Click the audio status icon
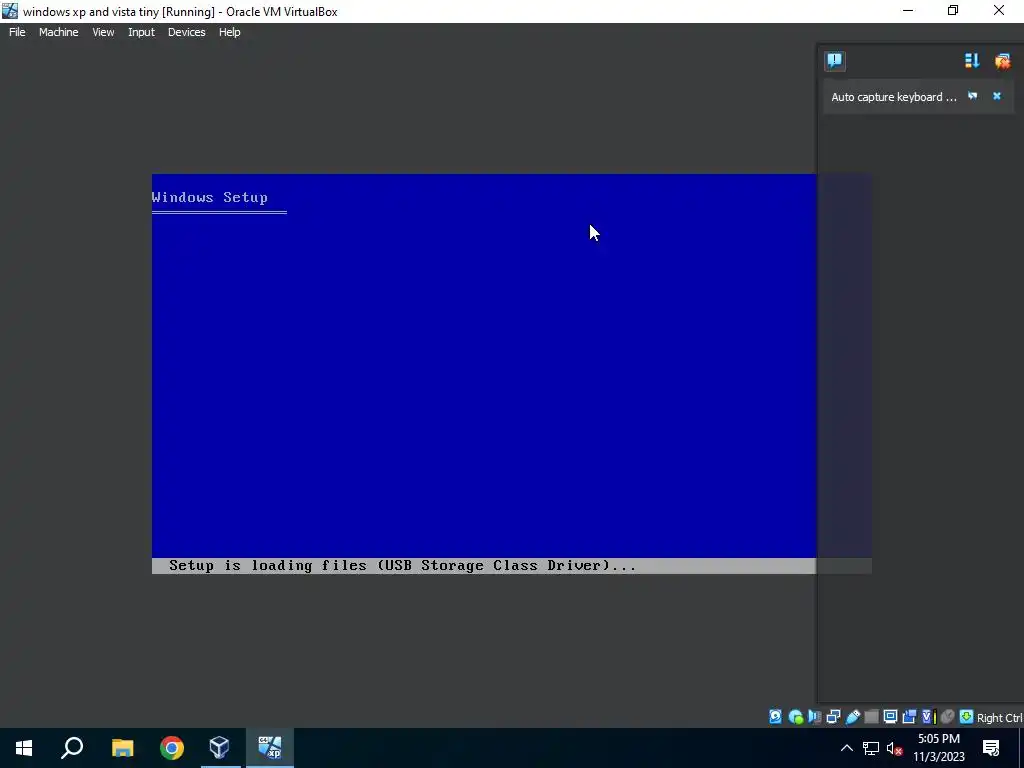1024x768 pixels. [814, 717]
